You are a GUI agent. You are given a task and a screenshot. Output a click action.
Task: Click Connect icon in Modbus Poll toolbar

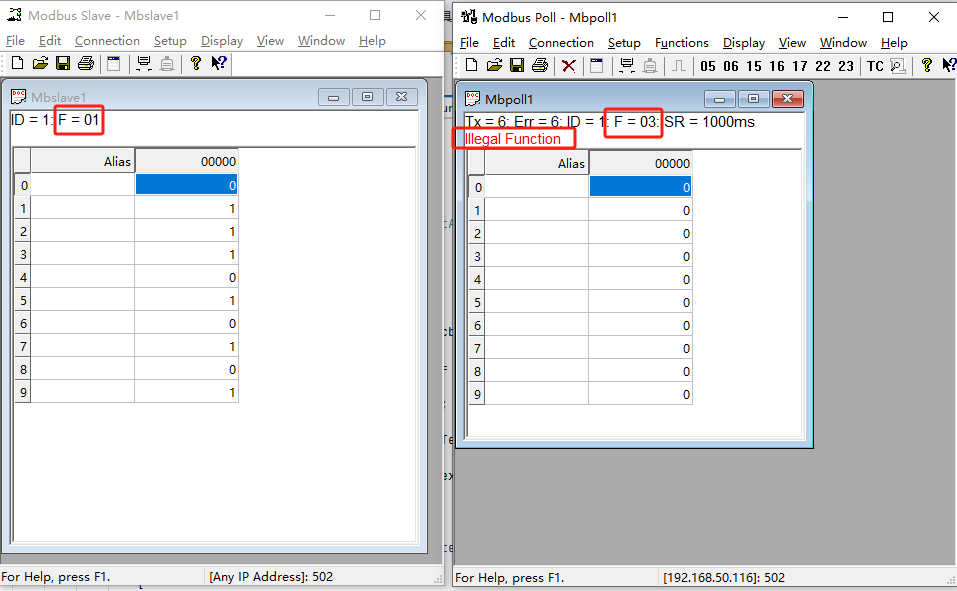coord(627,65)
